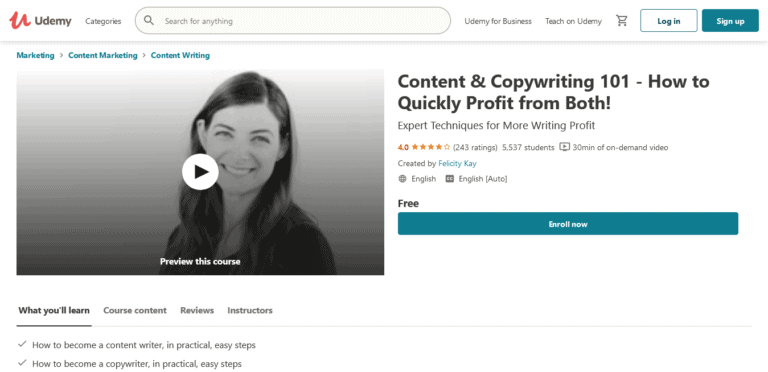768x372 pixels.
Task: Click the 'Free' price label
Action: click(408, 203)
